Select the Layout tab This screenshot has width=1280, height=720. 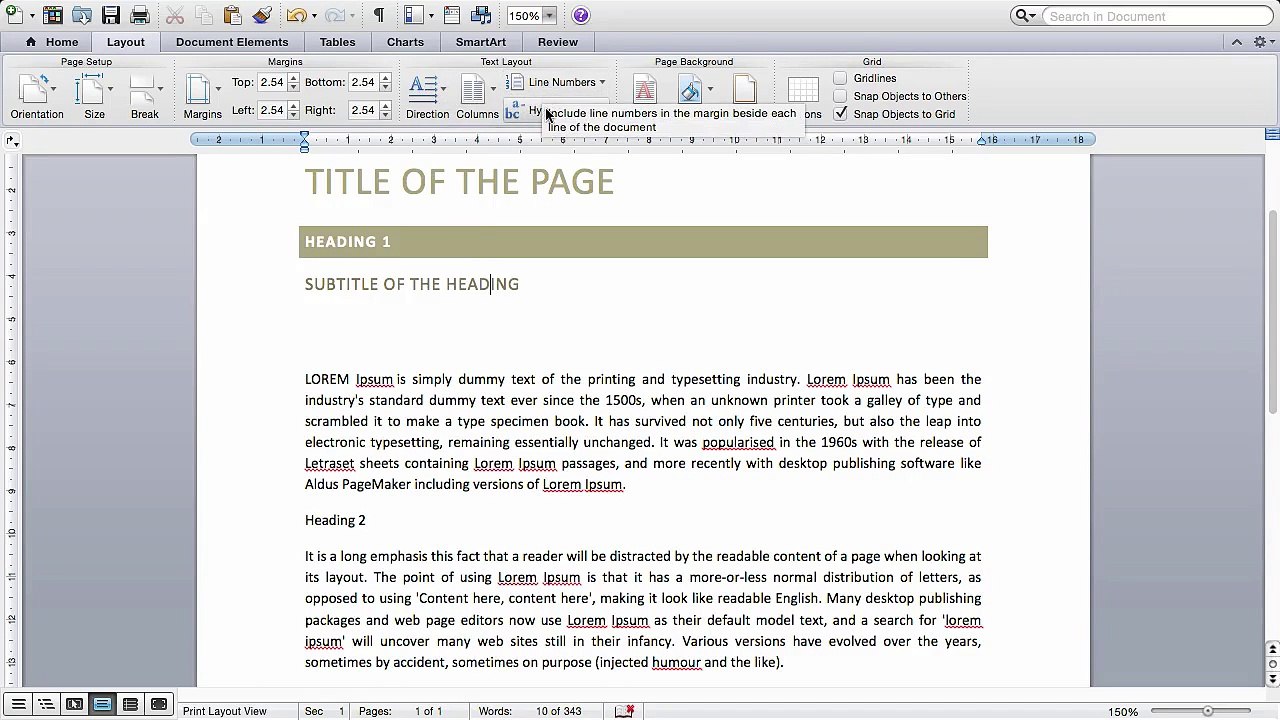tap(126, 42)
